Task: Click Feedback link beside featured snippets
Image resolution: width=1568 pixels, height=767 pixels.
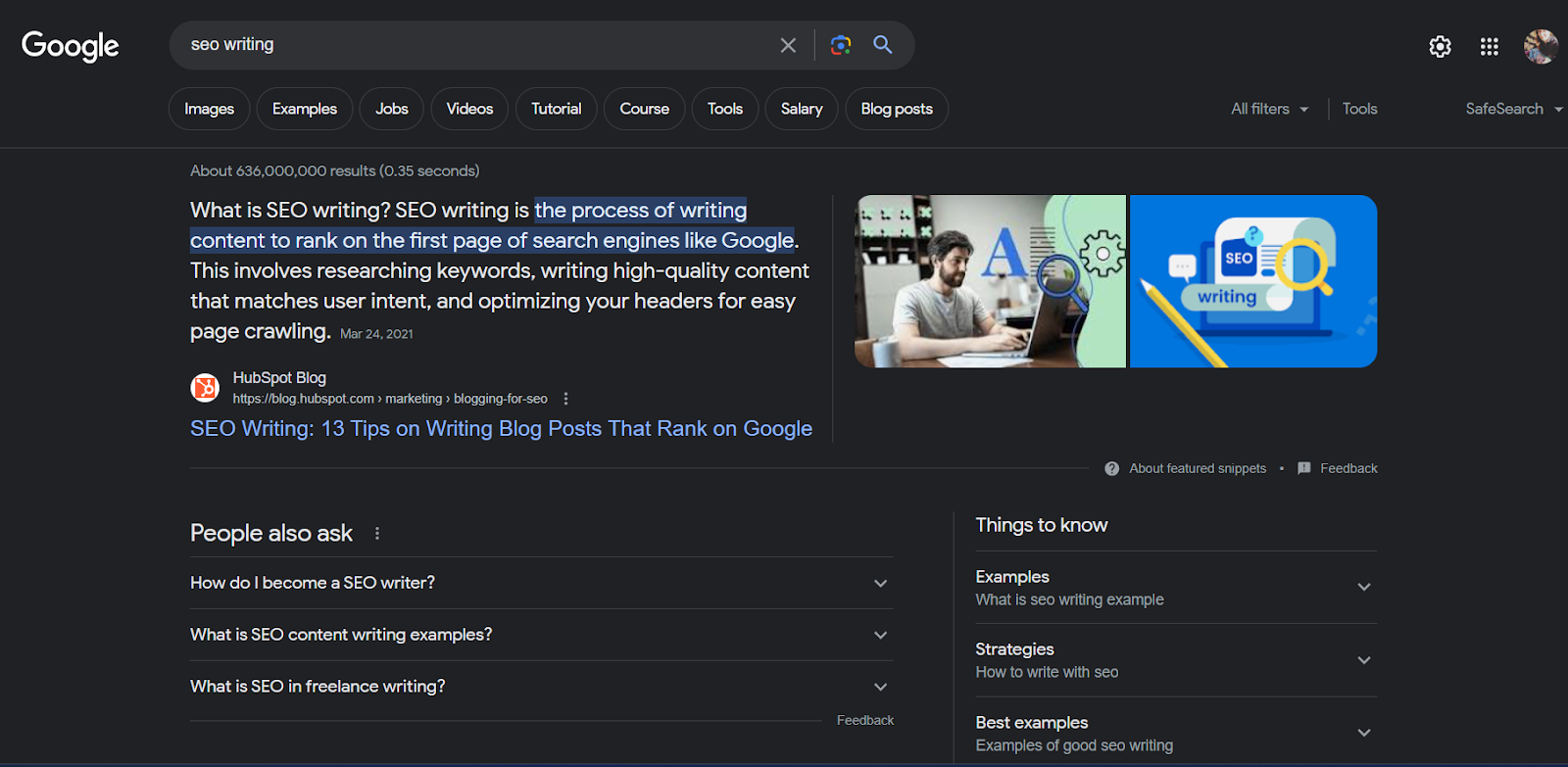Action: (1348, 468)
